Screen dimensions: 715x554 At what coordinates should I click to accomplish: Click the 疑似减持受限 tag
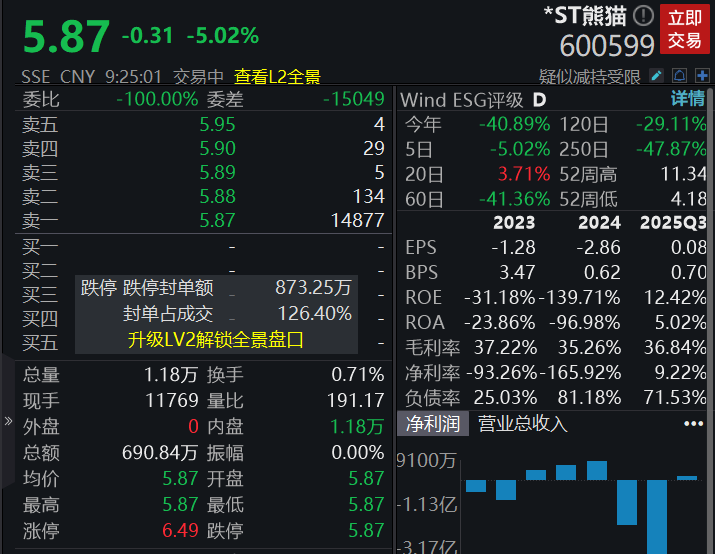point(590,76)
